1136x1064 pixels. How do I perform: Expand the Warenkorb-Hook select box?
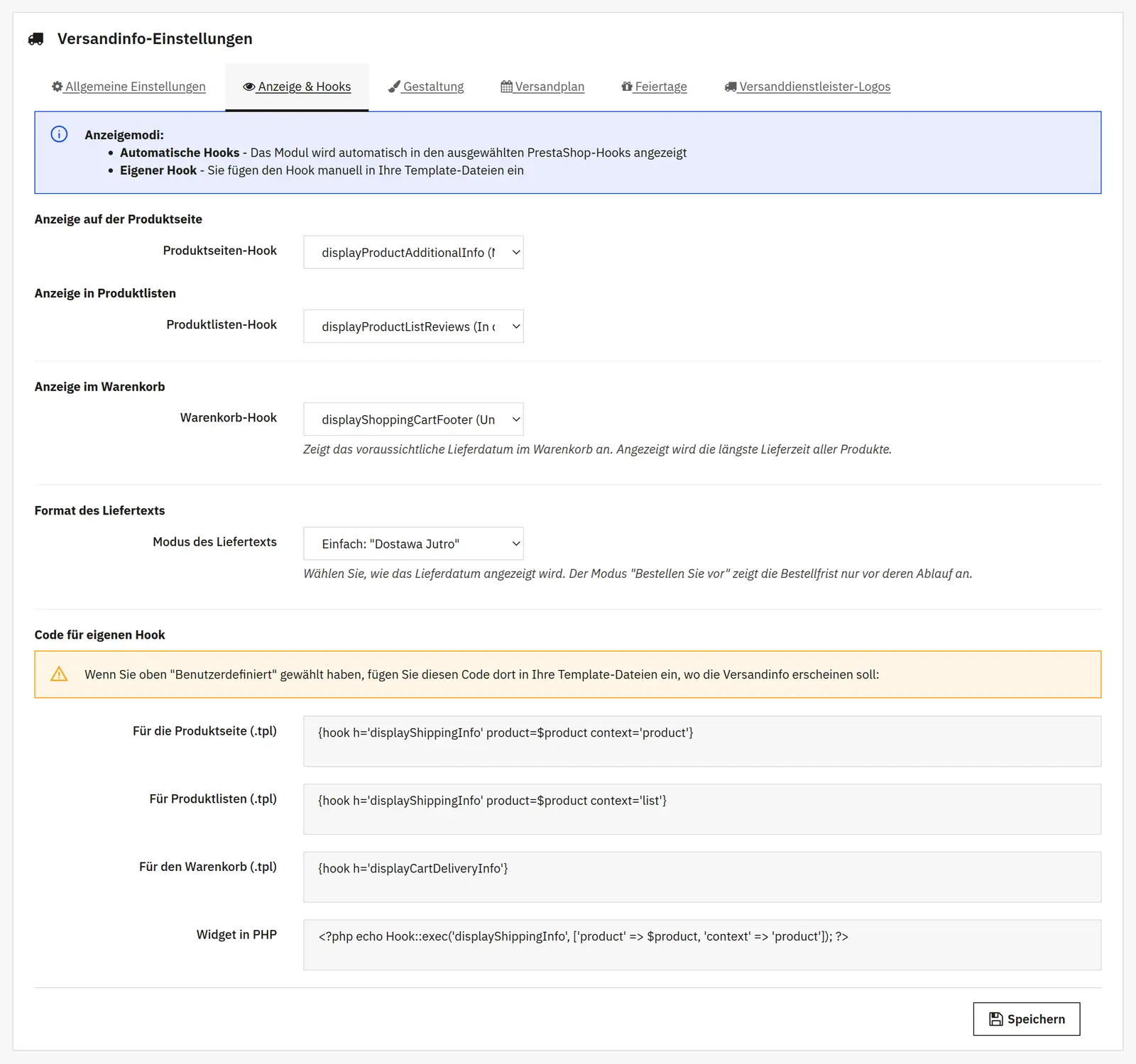413,419
